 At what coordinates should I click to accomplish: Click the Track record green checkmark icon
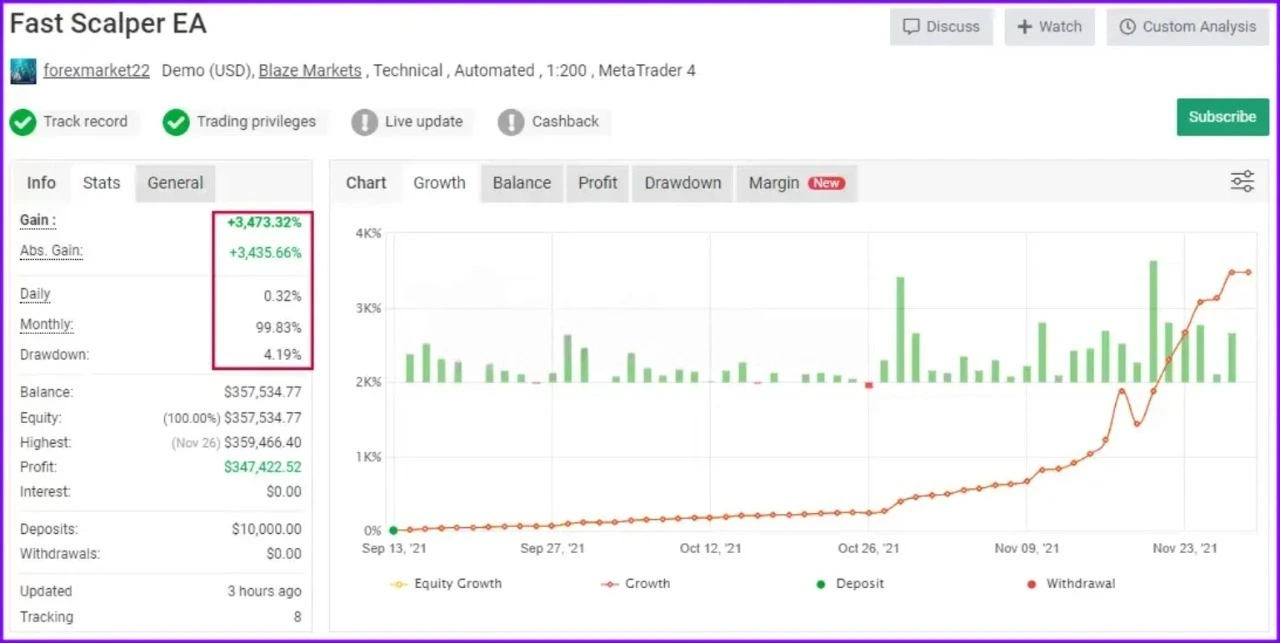tap(23, 122)
